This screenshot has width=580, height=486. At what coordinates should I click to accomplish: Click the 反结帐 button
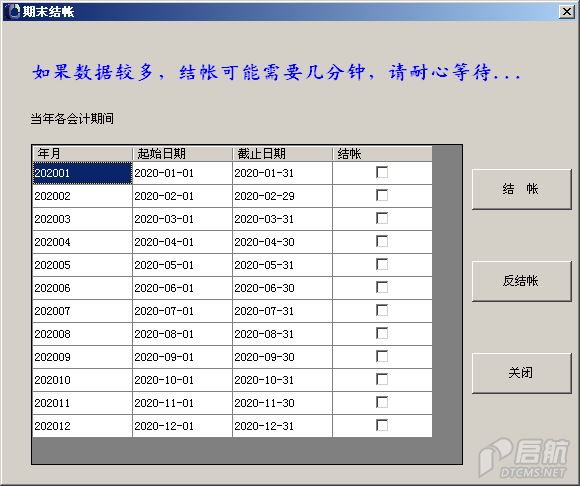pyautogui.click(x=522, y=281)
